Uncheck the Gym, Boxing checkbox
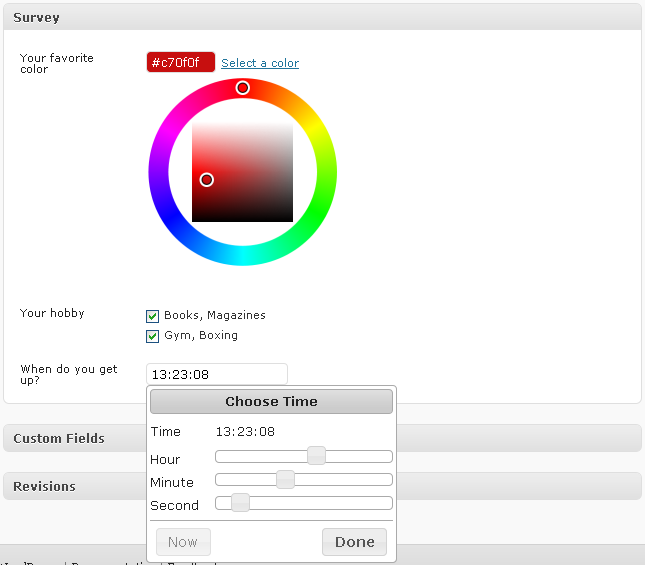The height and width of the screenshot is (565, 645). click(153, 336)
